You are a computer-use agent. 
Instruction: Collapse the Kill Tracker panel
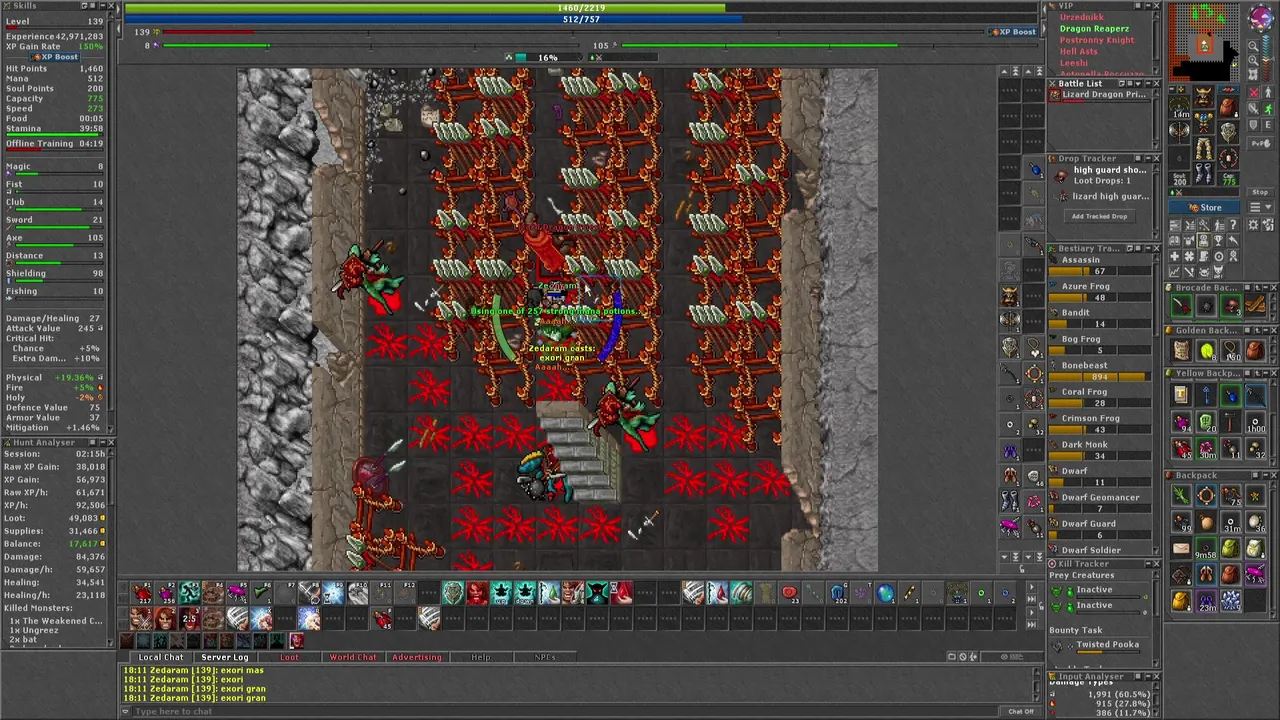(1148, 564)
